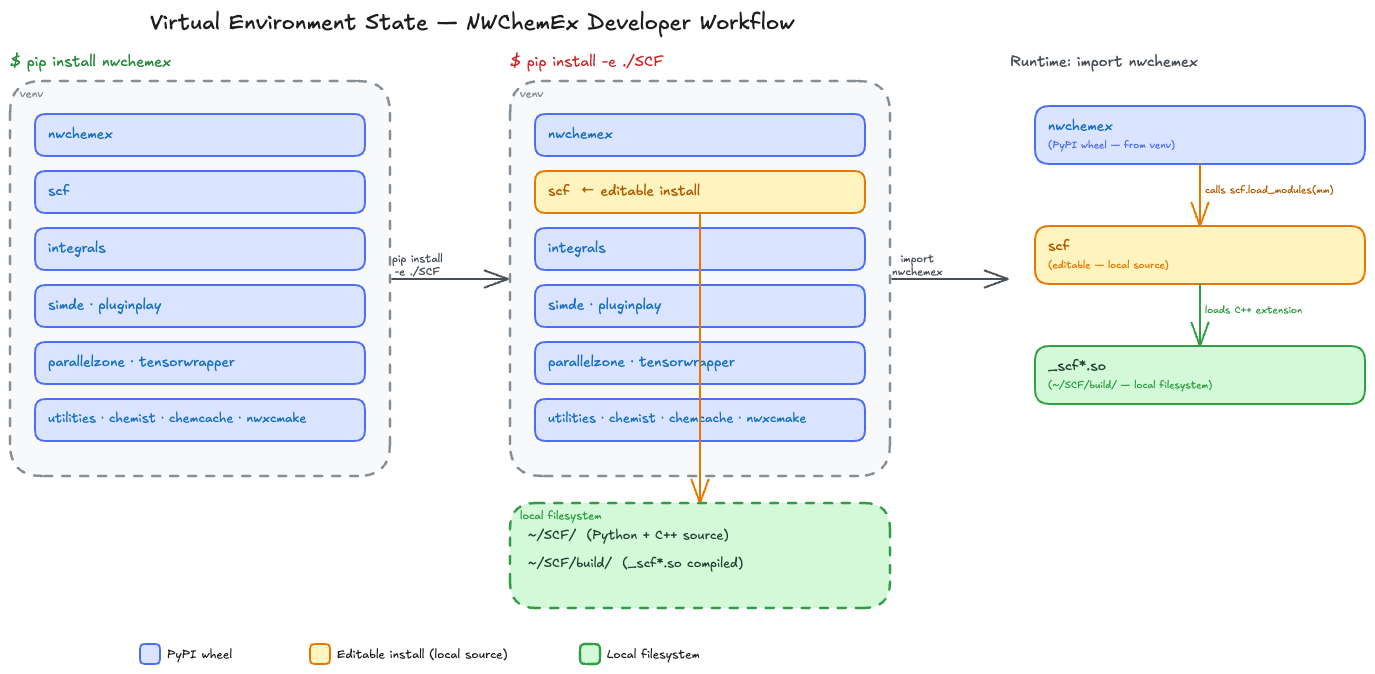Click the 'Runtime: import nwchemex' heading
The image size is (1375, 674).
click(1104, 62)
